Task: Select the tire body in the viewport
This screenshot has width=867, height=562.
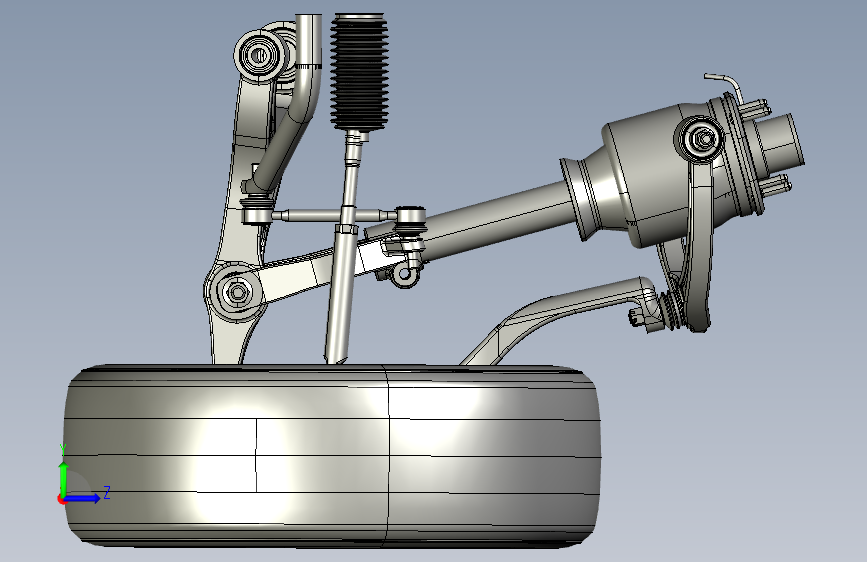Action: tap(332, 456)
